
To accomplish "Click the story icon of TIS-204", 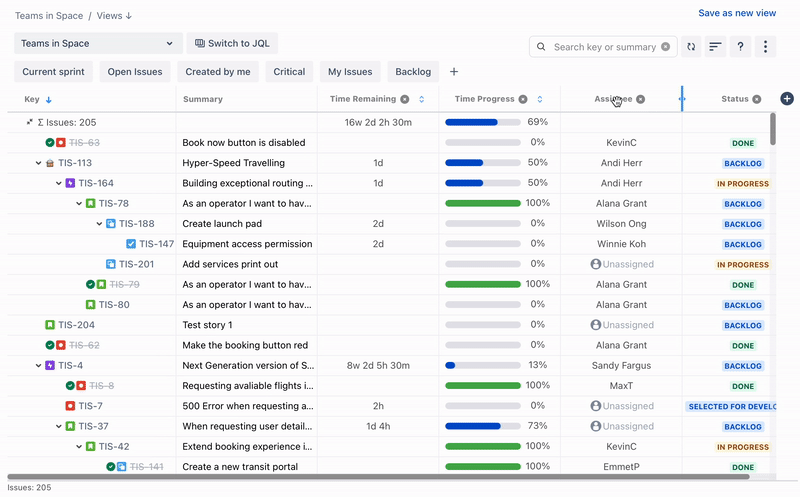I will click(x=50, y=325).
